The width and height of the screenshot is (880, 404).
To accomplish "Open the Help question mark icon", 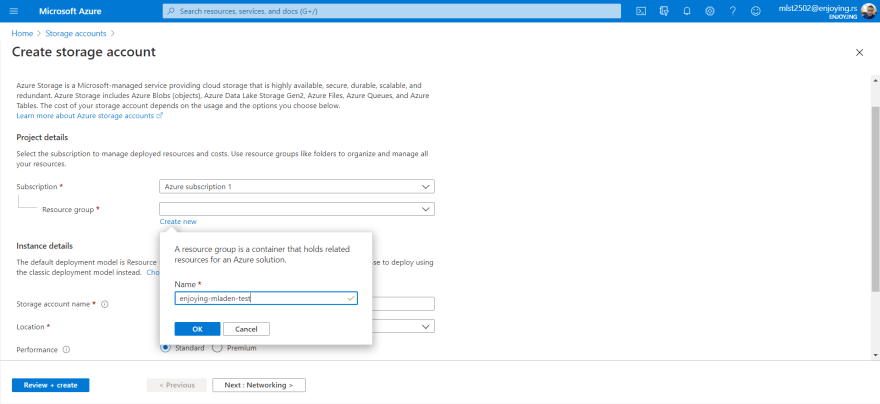I will click(x=733, y=11).
